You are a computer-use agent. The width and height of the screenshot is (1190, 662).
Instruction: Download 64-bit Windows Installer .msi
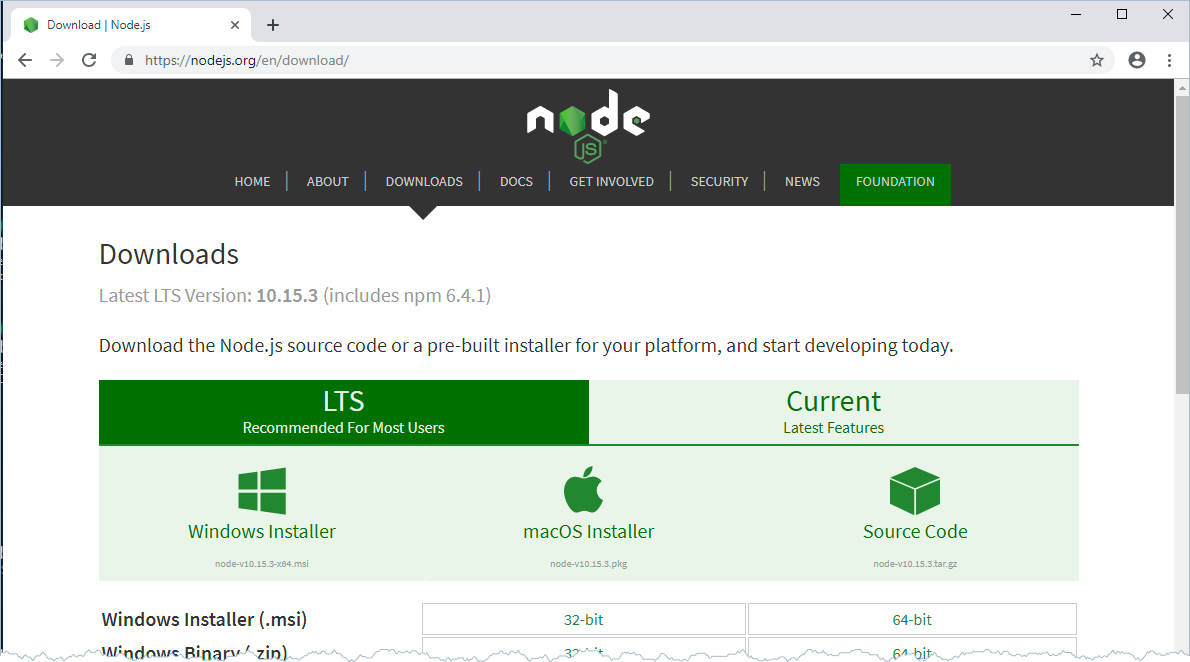(912, 620)
